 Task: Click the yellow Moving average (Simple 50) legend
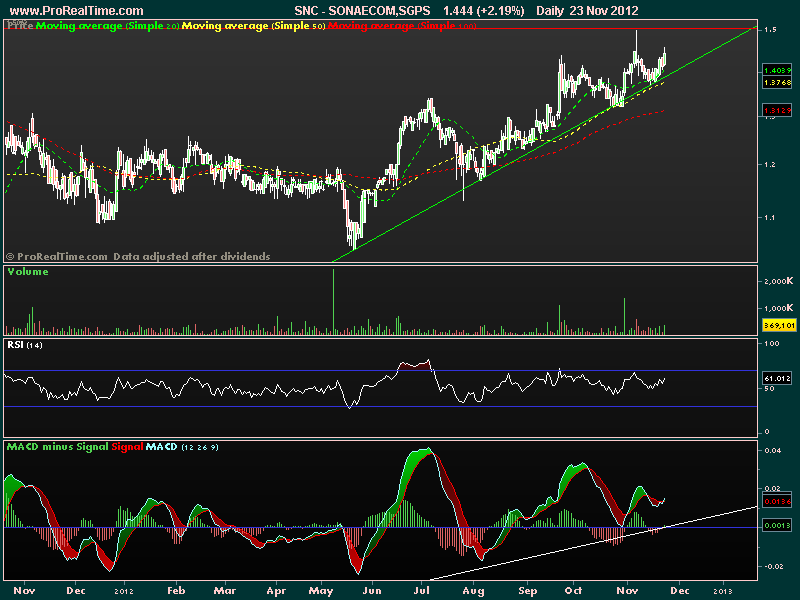pyautogui.click(x=254, y=26)
